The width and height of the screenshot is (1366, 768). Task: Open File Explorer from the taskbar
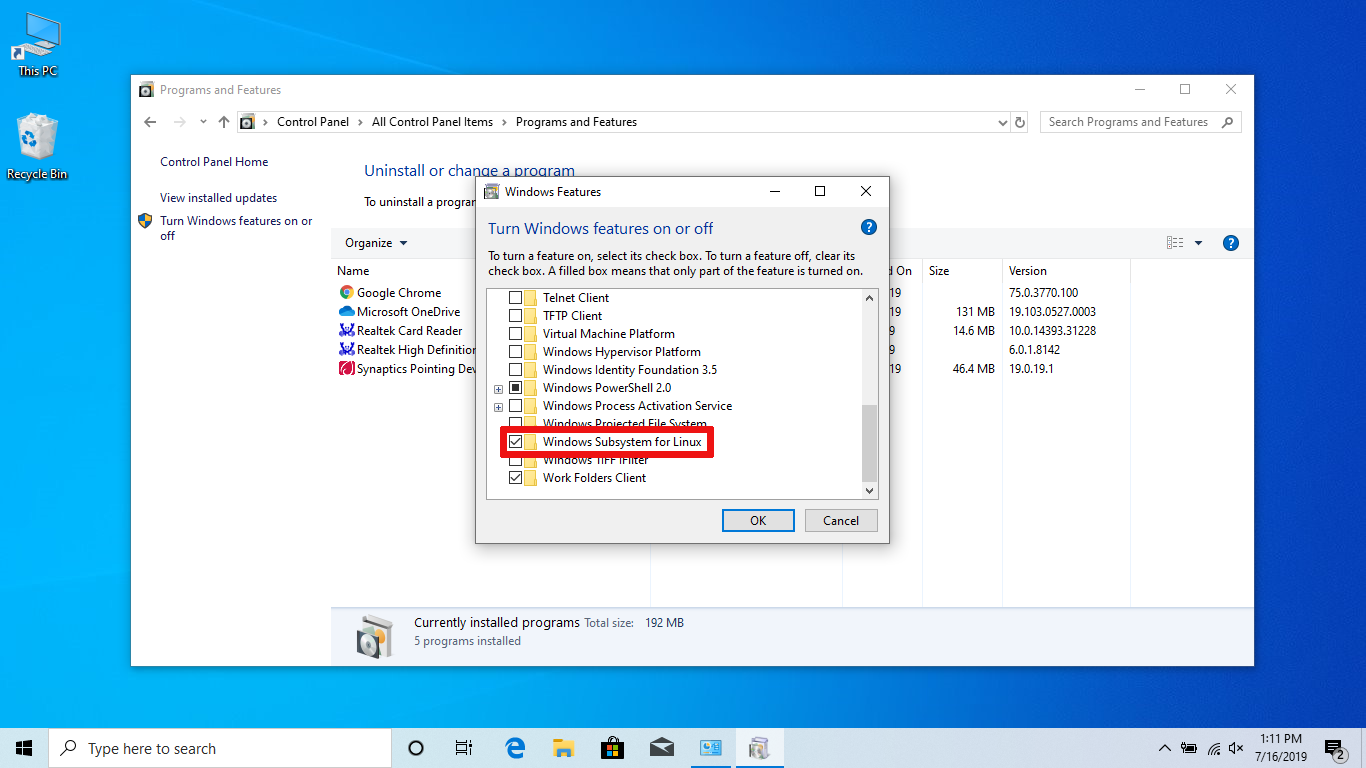pos(564,748)
